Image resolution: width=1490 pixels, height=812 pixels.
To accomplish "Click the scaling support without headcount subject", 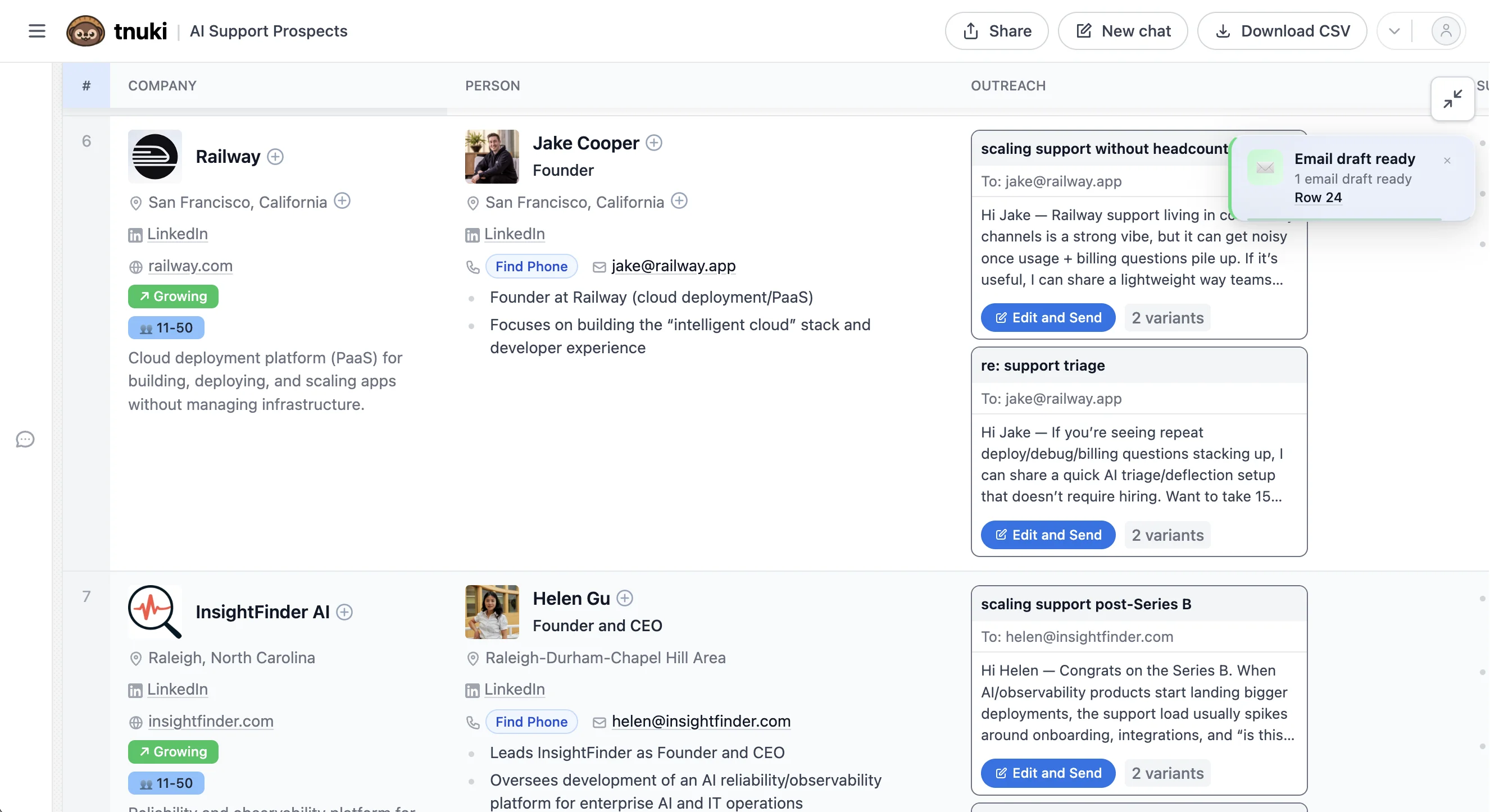I will pos(1103,148).
